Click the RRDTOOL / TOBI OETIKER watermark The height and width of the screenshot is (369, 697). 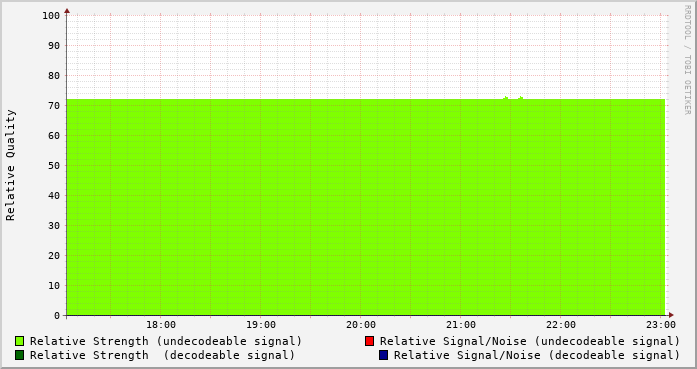tap(687, 60)
